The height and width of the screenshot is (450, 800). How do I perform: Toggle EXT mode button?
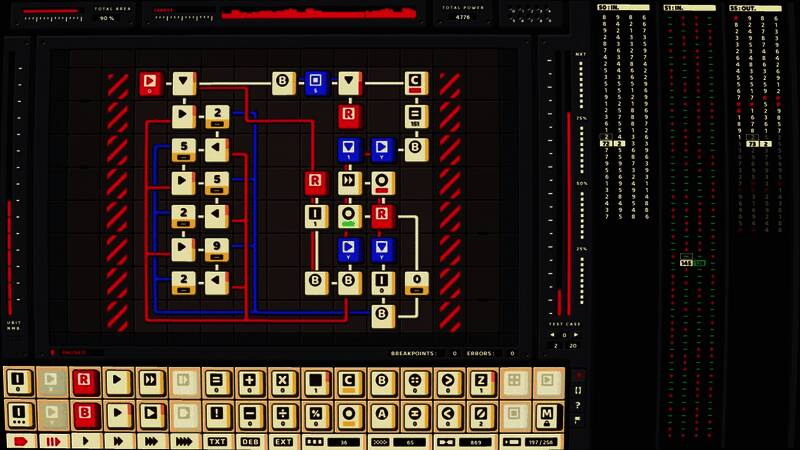click(283, 441)
